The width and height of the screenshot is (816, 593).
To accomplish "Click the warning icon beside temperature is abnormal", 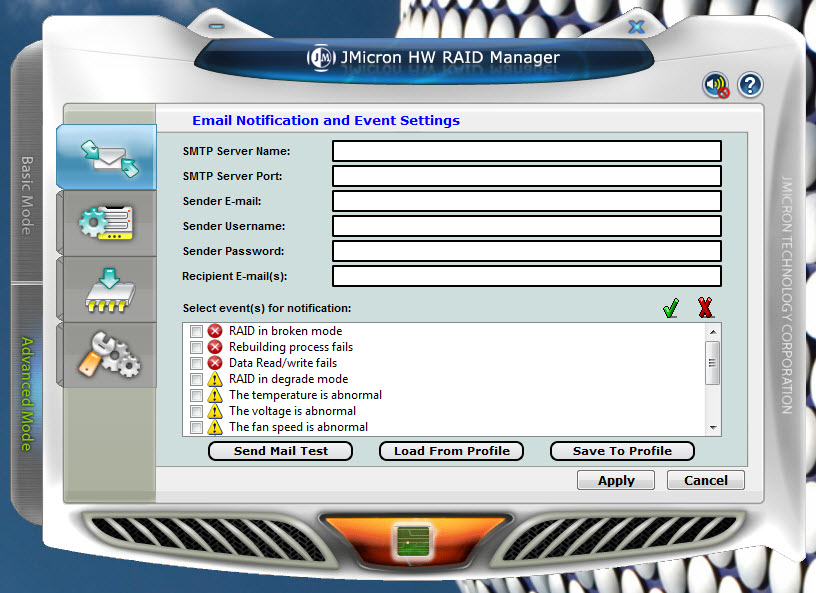I will 214,395.
